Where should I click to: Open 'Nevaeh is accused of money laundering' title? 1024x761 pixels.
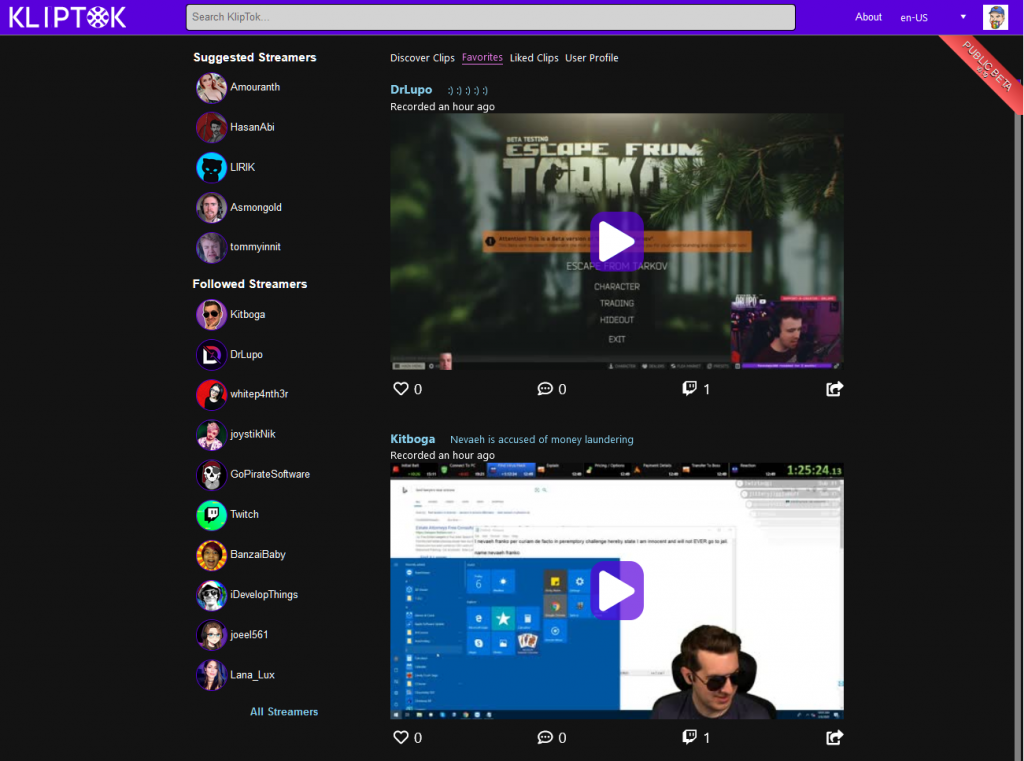[x=541, y=440]
